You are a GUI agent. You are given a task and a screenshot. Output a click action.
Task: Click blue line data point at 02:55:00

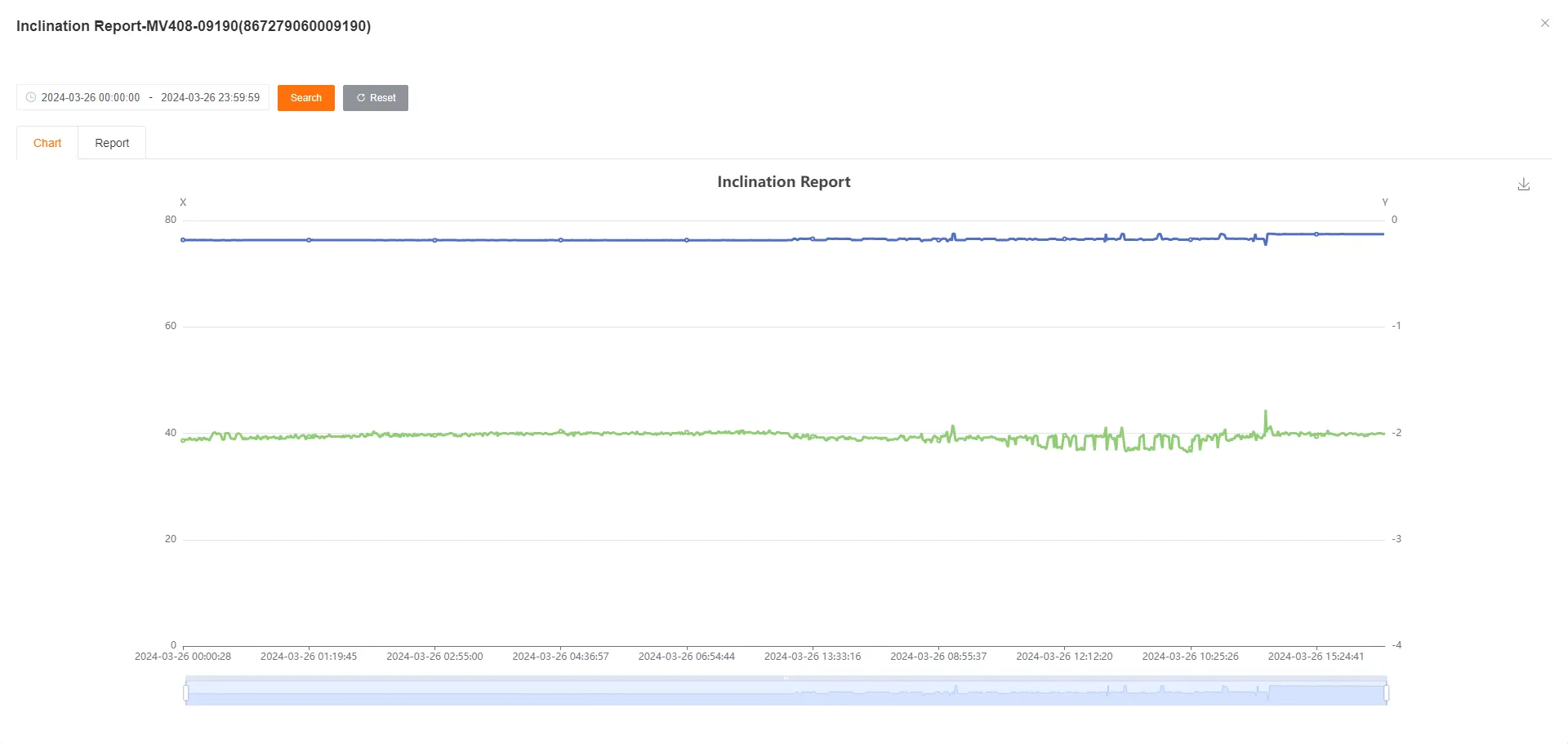[434, 240]
